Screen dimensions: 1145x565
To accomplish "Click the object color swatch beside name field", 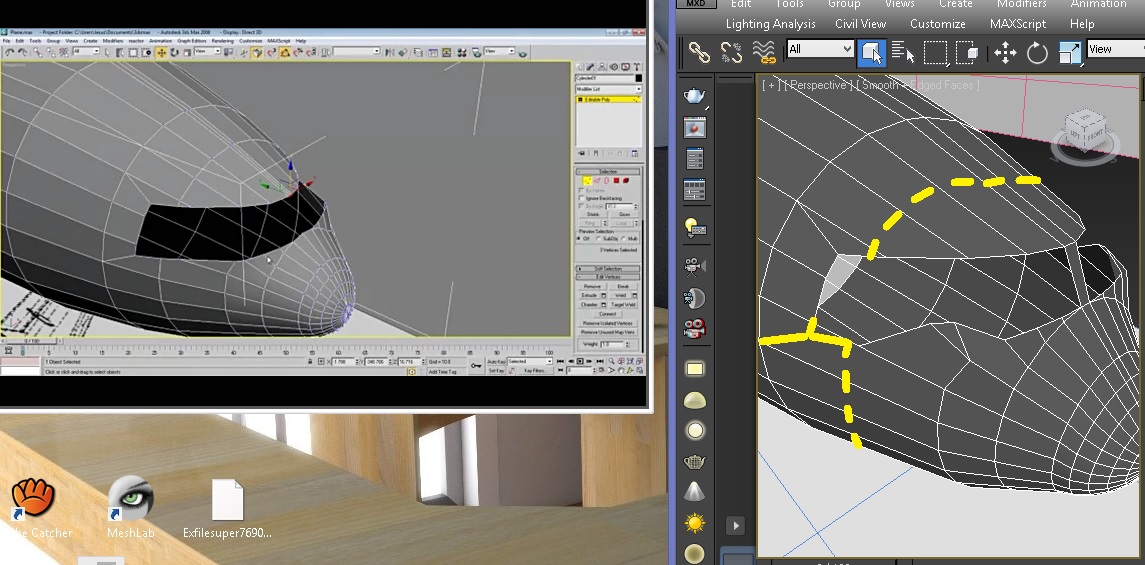I will tap(638, 78).
